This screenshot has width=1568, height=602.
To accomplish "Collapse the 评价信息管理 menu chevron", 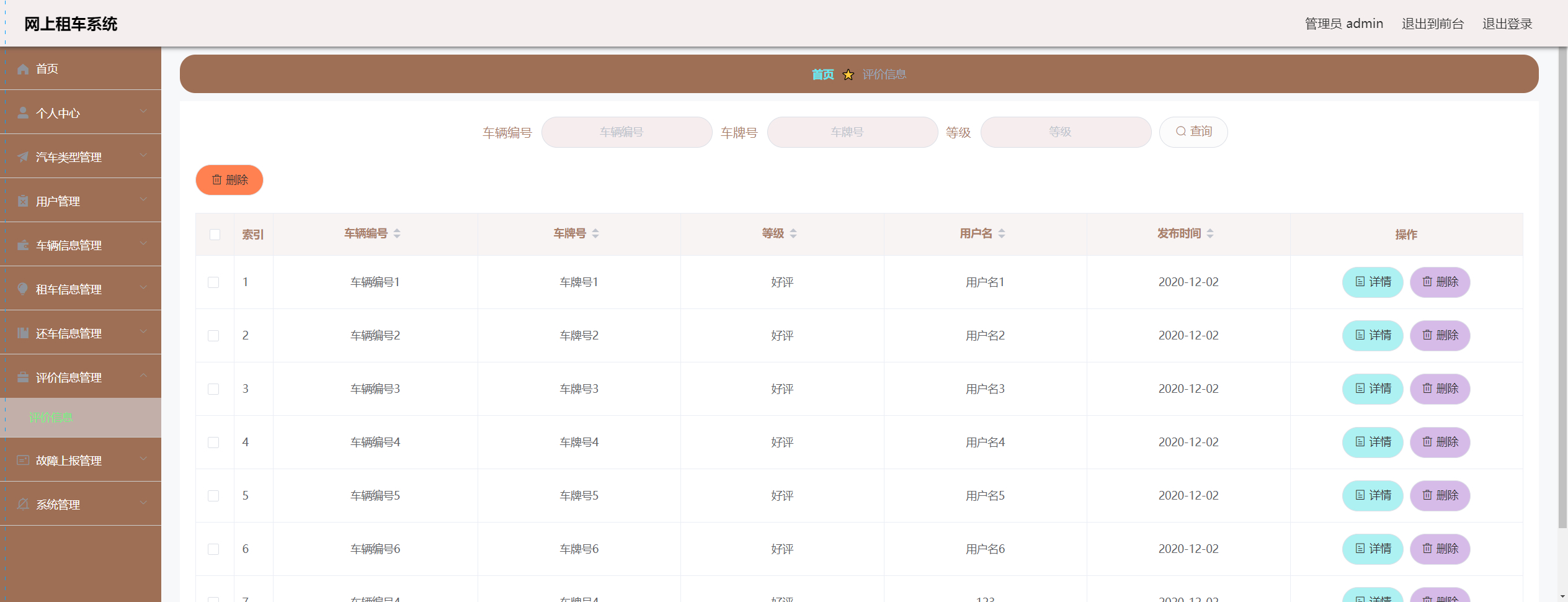I will (x=143, y=375).
